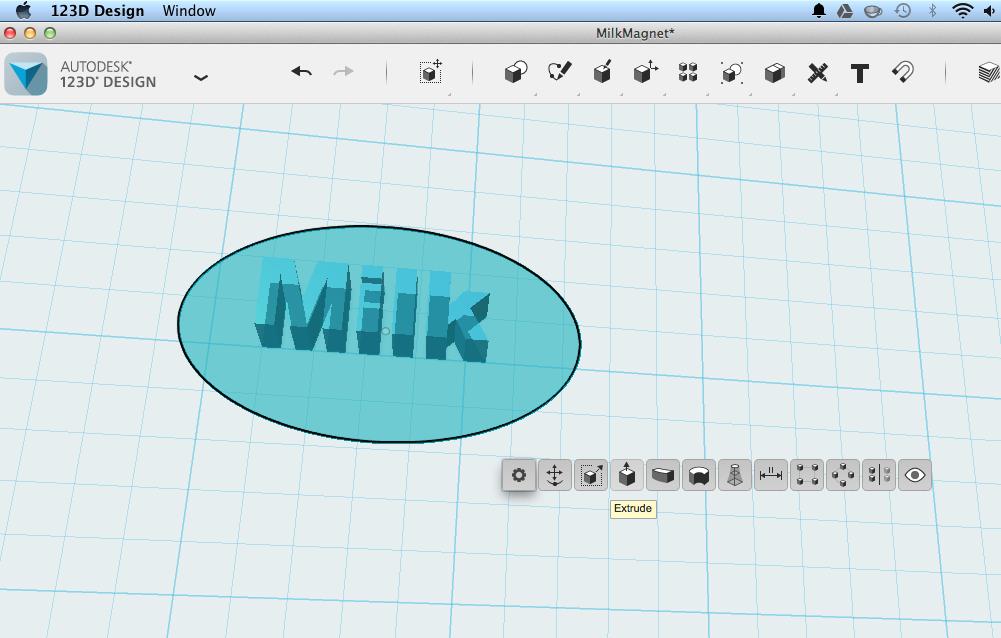The image size is (1001, 638).
Task: Choose the Loft tool
Action: tap(735, 475)
